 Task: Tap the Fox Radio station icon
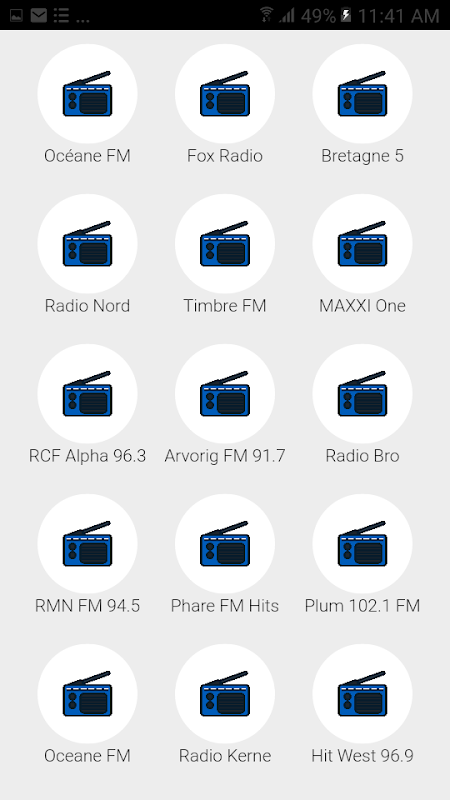point(225,94)
